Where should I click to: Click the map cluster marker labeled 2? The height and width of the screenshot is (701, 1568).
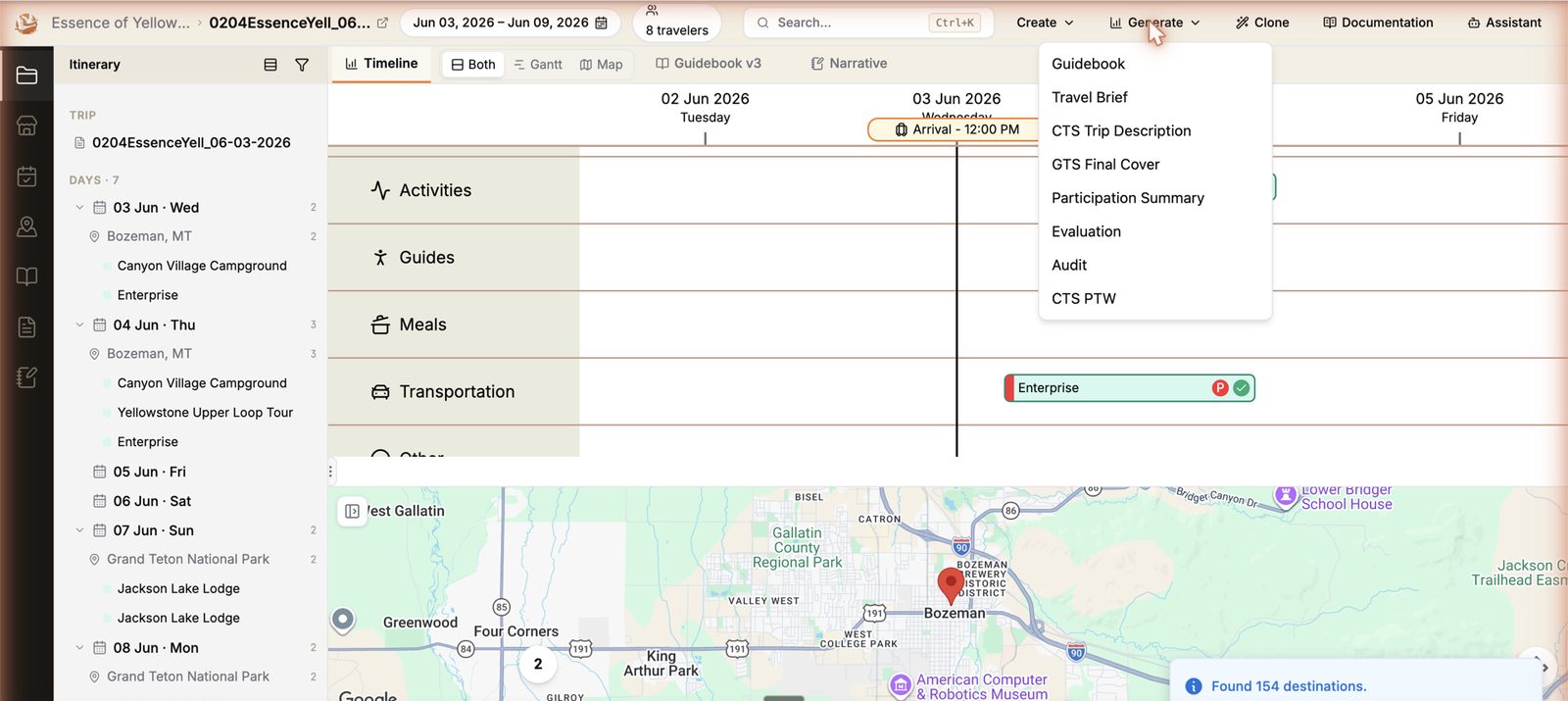[x=538, y=664]
